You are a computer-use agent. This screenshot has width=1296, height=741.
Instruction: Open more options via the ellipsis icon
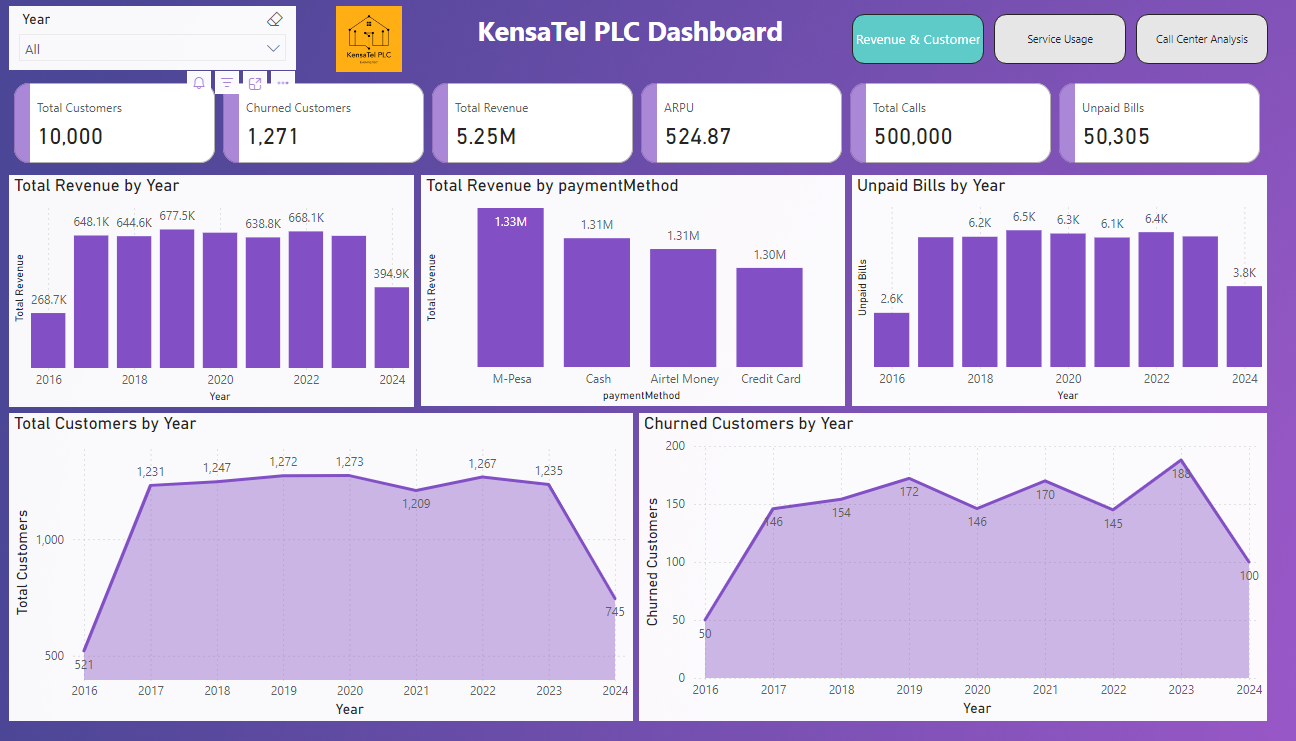(x=282, y=82)
